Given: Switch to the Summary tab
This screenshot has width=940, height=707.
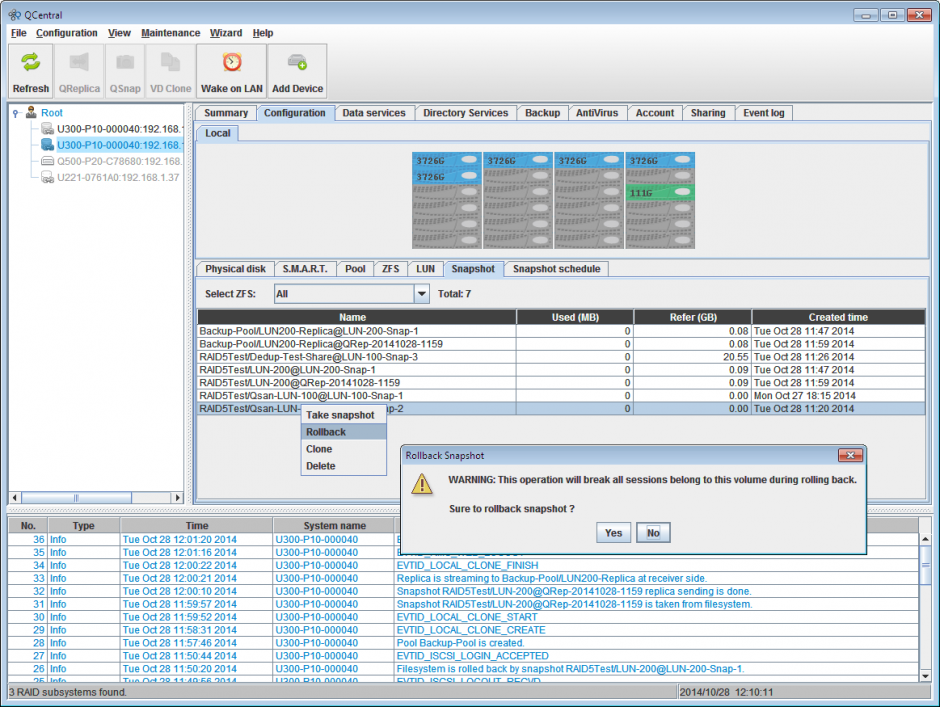Looking at the screenshot, I should [225, 113].
